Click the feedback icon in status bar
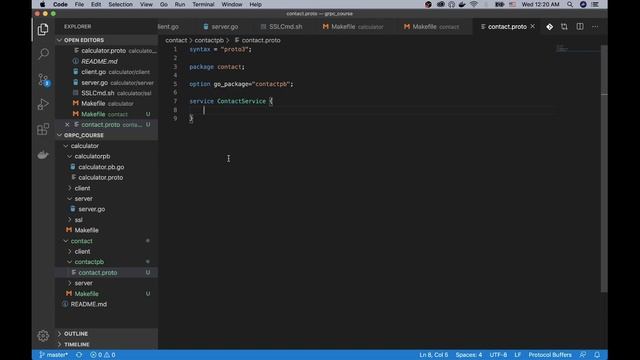 583,355
